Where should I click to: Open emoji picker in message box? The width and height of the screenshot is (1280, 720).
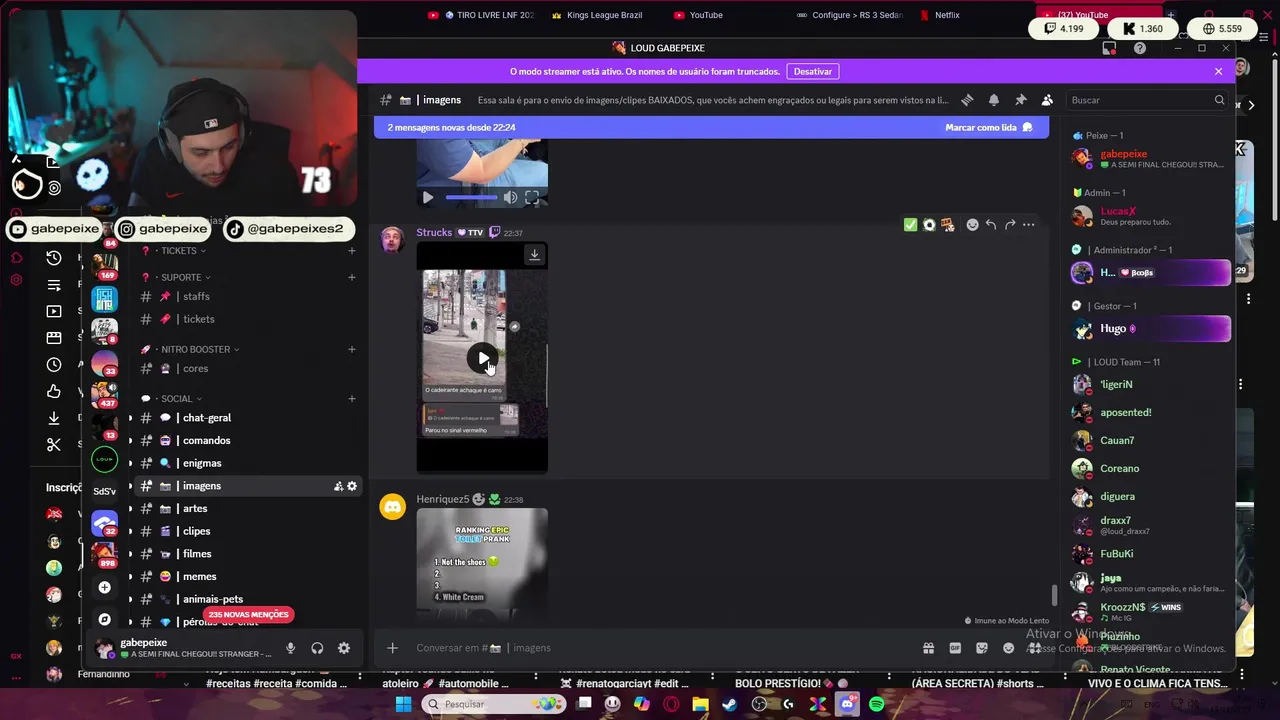tap(1008, 648)
